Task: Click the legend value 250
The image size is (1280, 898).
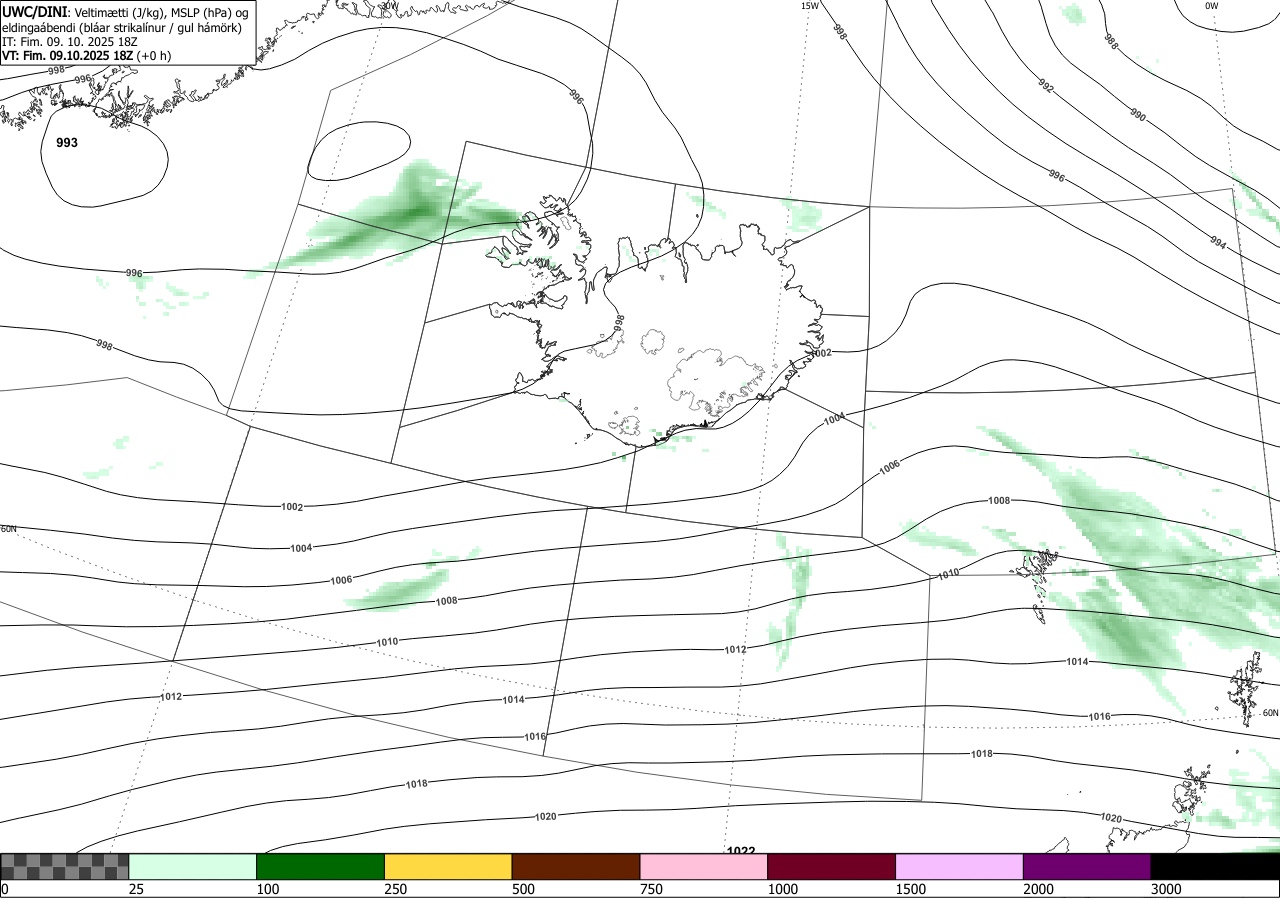Action: [395, 889]
